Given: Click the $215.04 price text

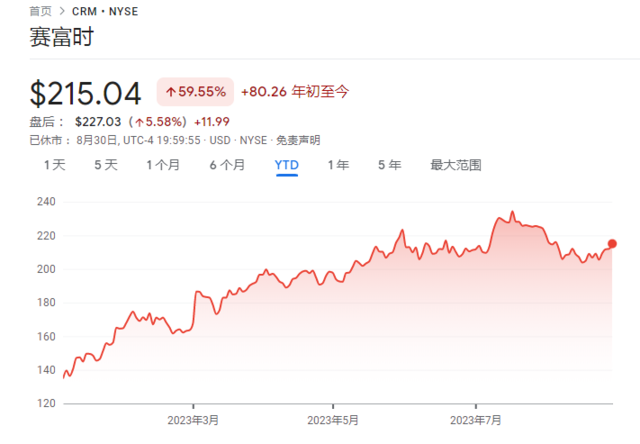Looking at the screenshot, I should 85,94.
